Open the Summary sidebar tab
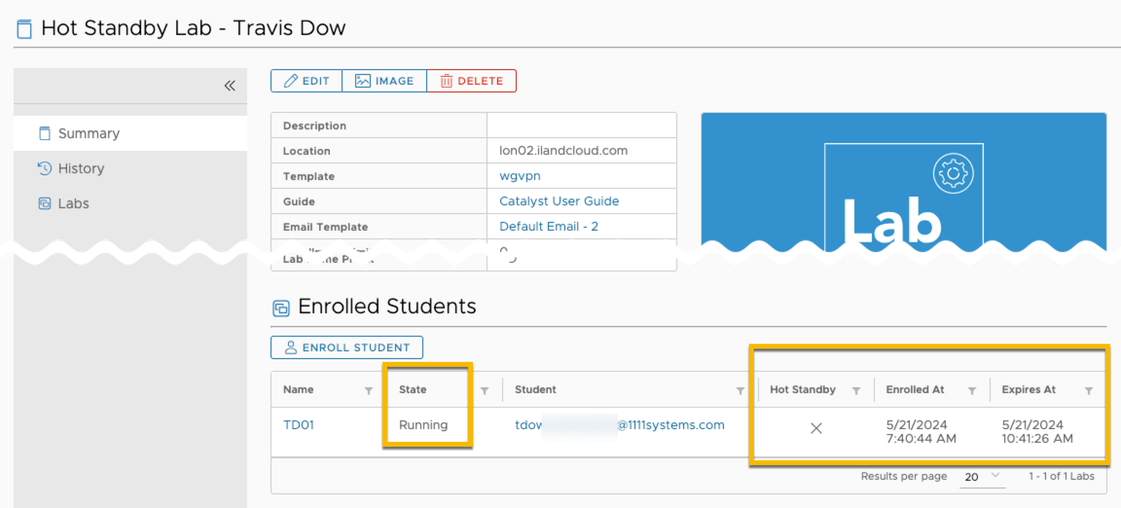 [130, 134]
